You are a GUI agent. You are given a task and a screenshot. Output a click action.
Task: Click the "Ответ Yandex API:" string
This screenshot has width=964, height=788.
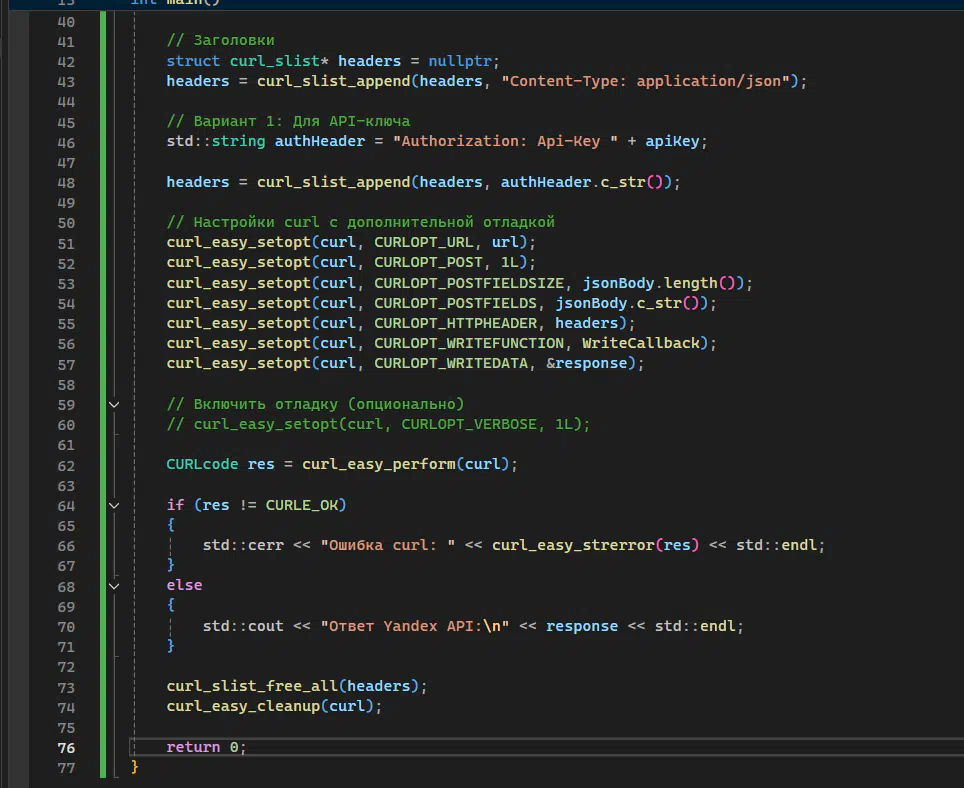pos(414,626)
